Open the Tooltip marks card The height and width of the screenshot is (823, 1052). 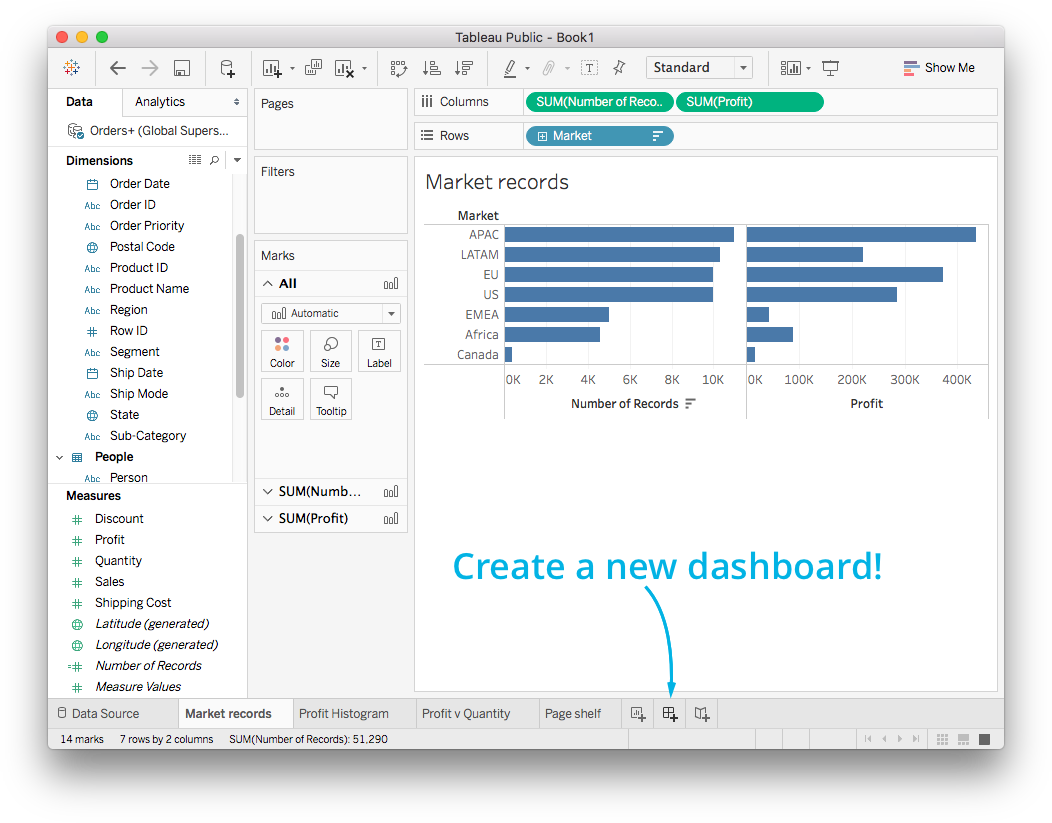click(x=331, y=399)
